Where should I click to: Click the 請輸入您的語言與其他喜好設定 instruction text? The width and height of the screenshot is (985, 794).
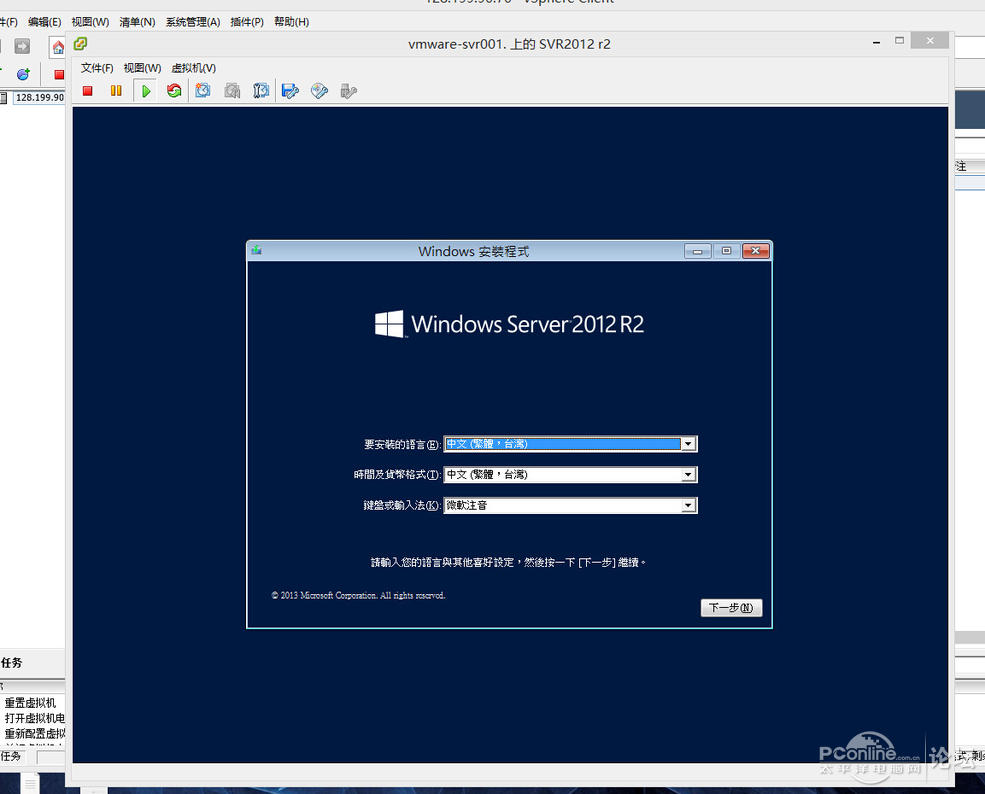coord(509,562)
